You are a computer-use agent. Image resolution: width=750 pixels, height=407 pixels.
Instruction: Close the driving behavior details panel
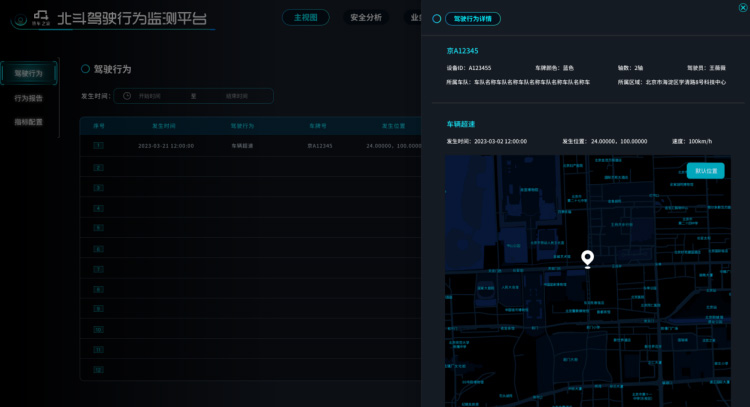[x=741, y=7]
